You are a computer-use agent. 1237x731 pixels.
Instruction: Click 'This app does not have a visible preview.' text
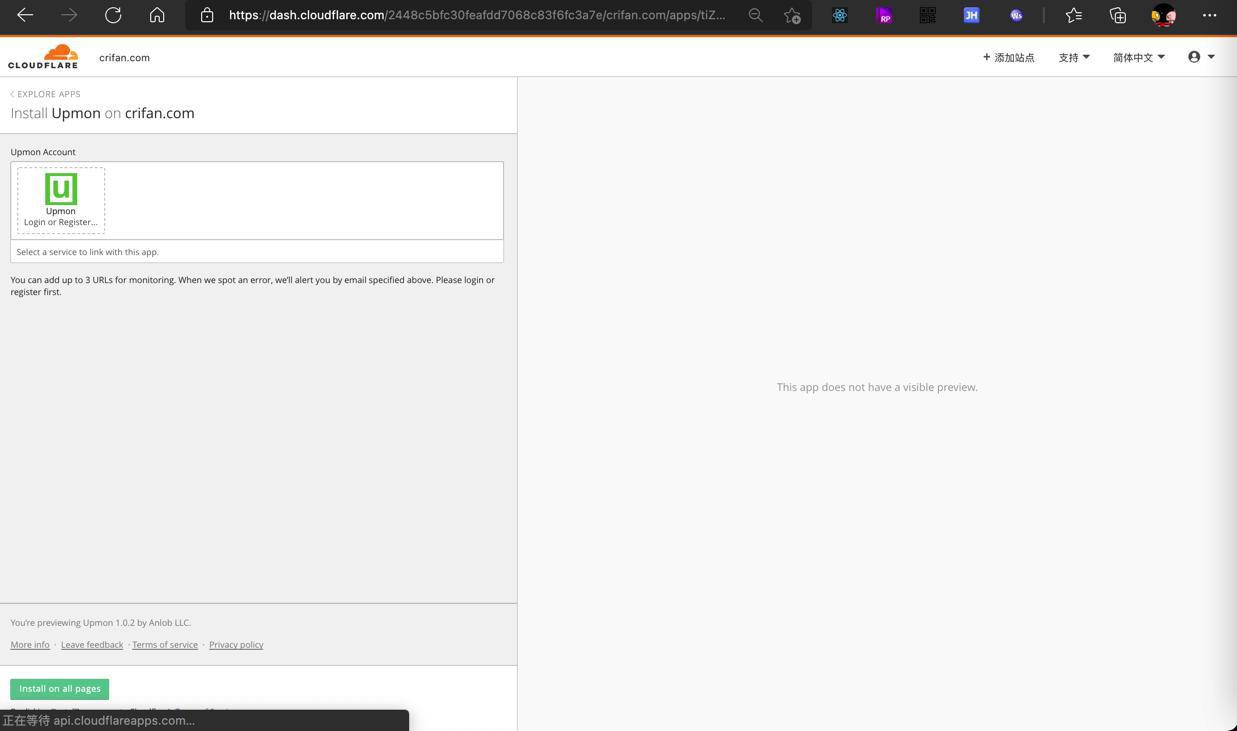(877, 387)
